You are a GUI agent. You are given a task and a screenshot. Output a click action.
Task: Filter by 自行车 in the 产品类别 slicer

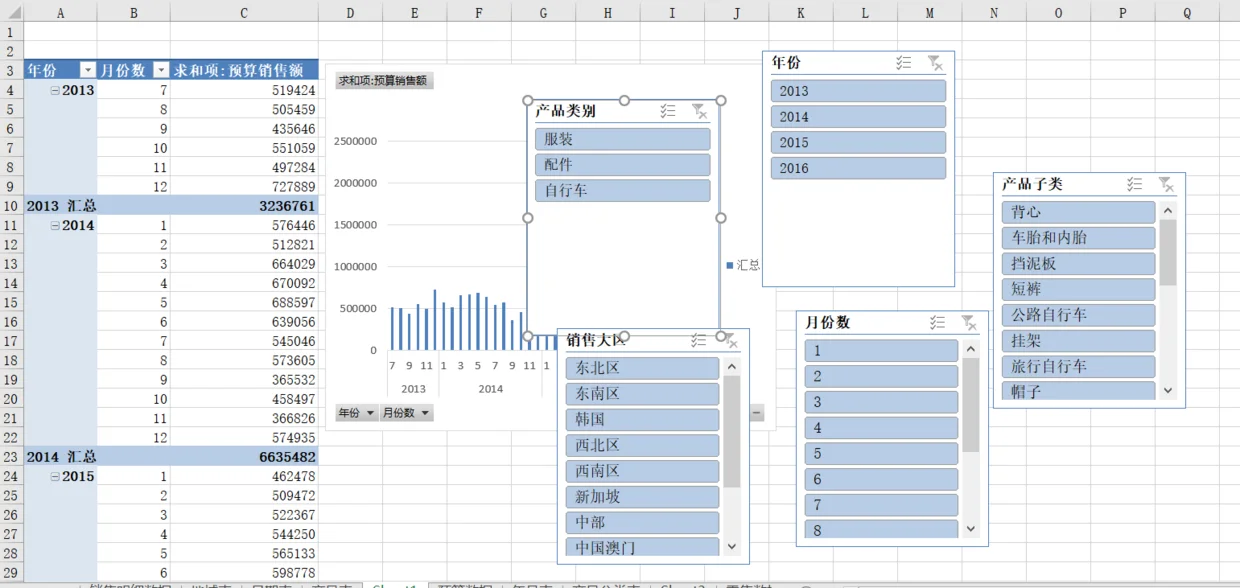click(622, 190)
